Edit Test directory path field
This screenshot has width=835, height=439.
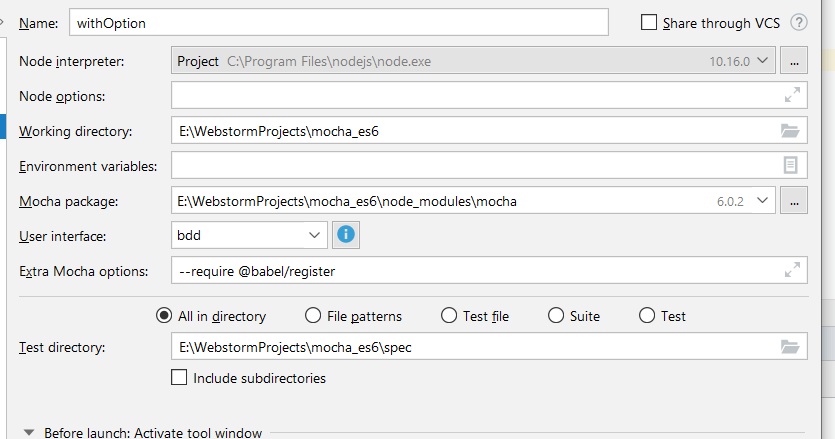coord(489,347)
